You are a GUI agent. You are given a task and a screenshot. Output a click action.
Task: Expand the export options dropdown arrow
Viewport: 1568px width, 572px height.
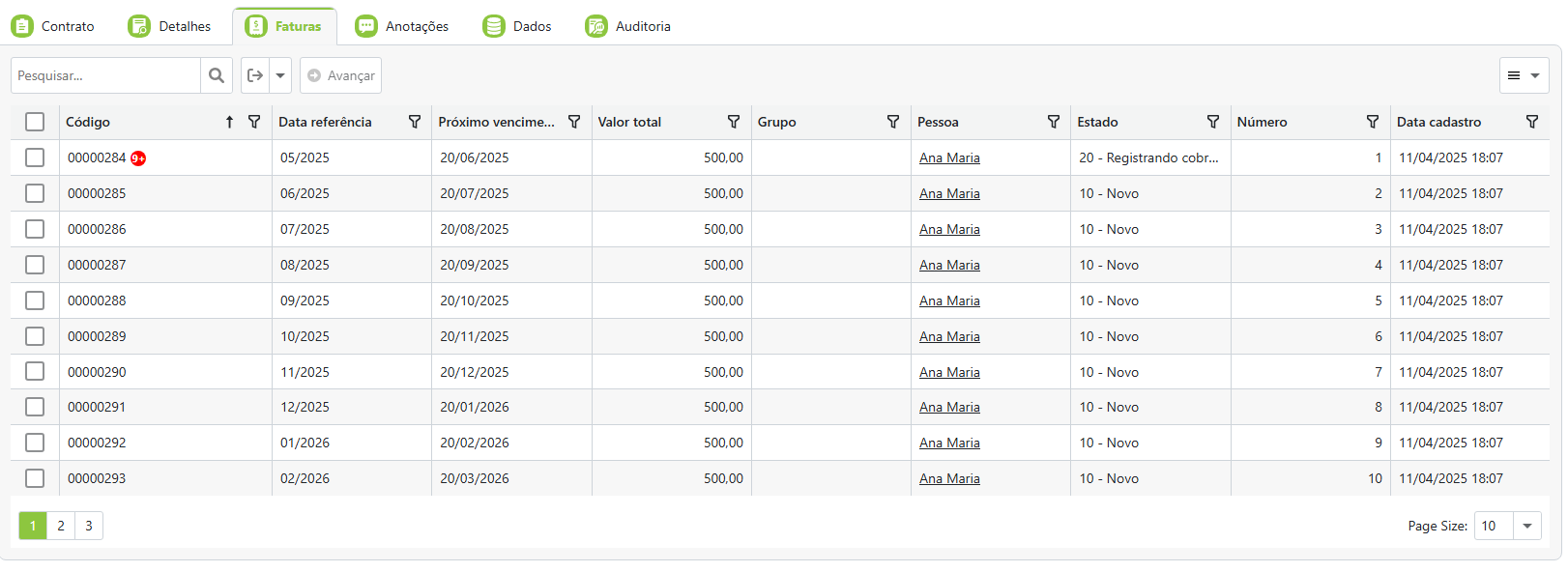280,75
